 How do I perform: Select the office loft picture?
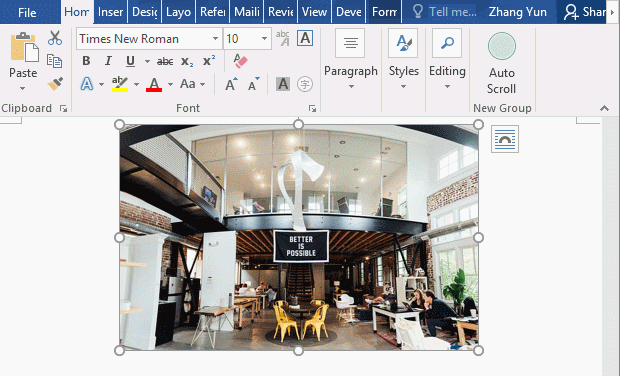coord(299,237)
